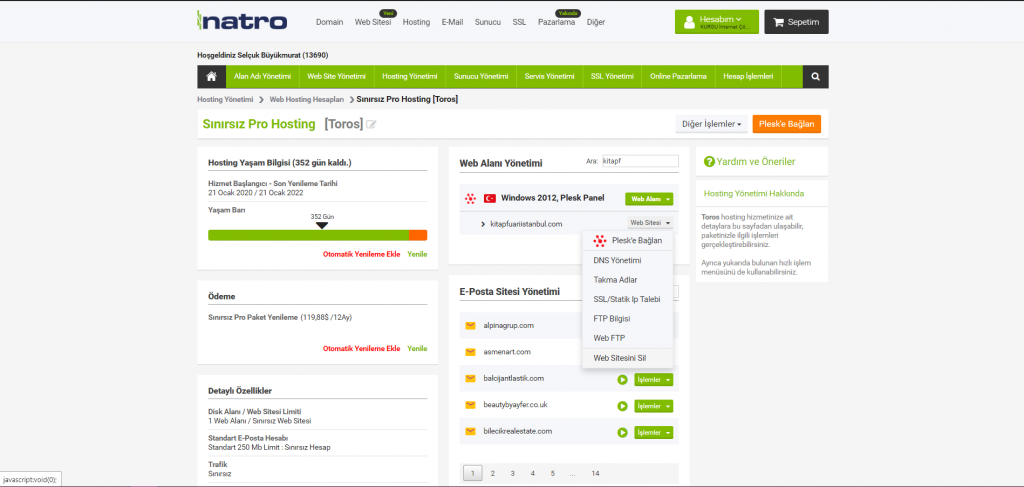Select Plesk'e Bağlan in the dropdown menu

pyautogui.click(x=627, y=241)
